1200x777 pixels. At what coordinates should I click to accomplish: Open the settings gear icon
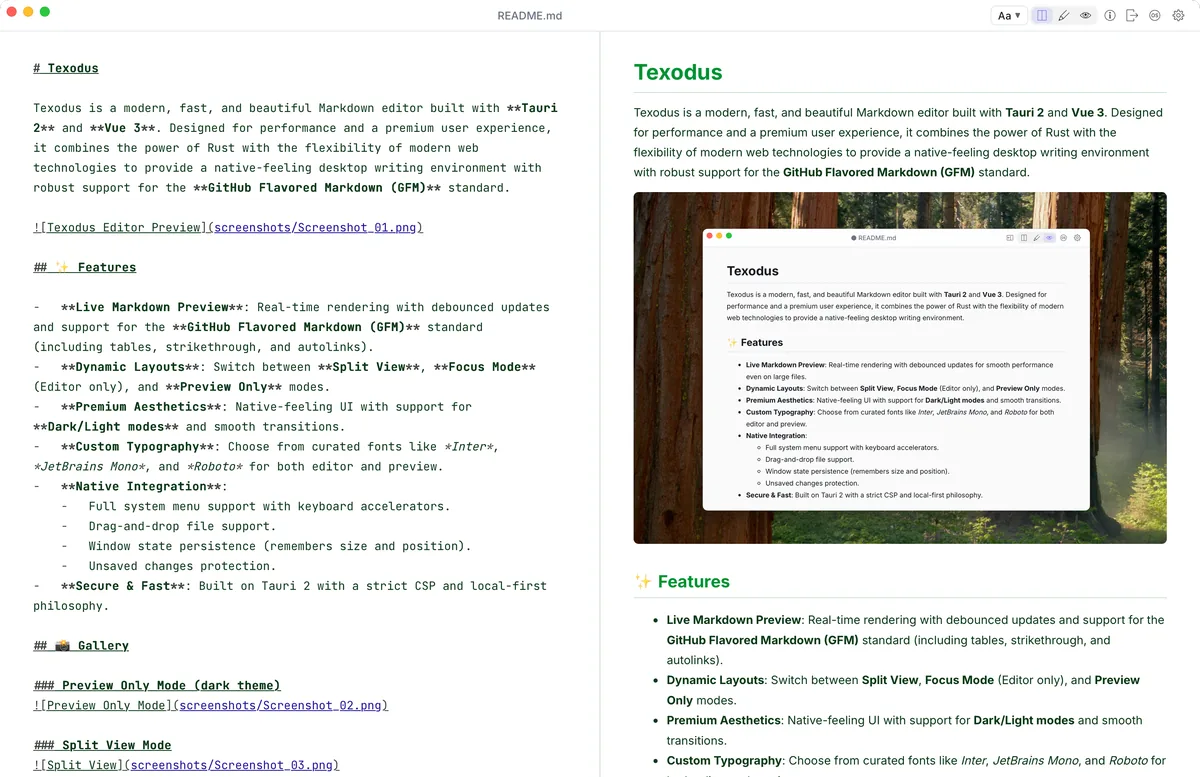pyautogui.click(x=1178, y=15)
